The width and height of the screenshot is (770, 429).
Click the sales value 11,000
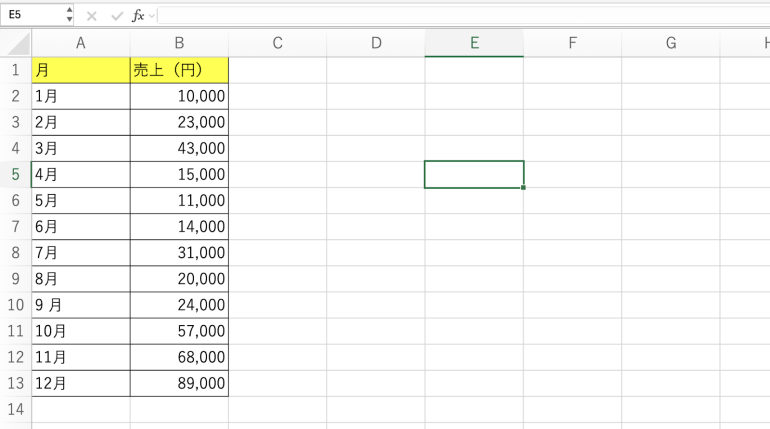click(179, 200)
